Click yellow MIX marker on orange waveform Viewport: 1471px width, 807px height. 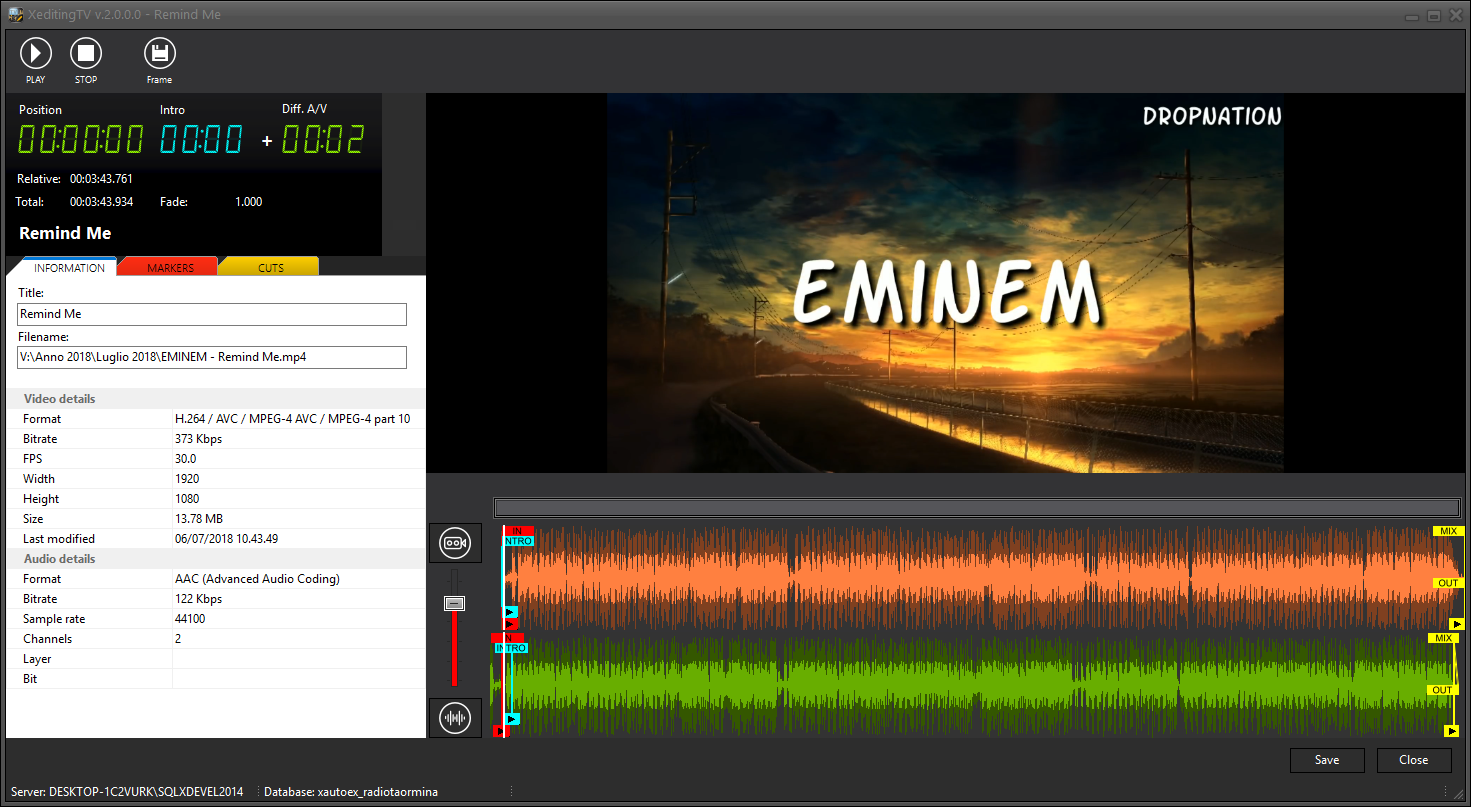(x=1448, y=531)
